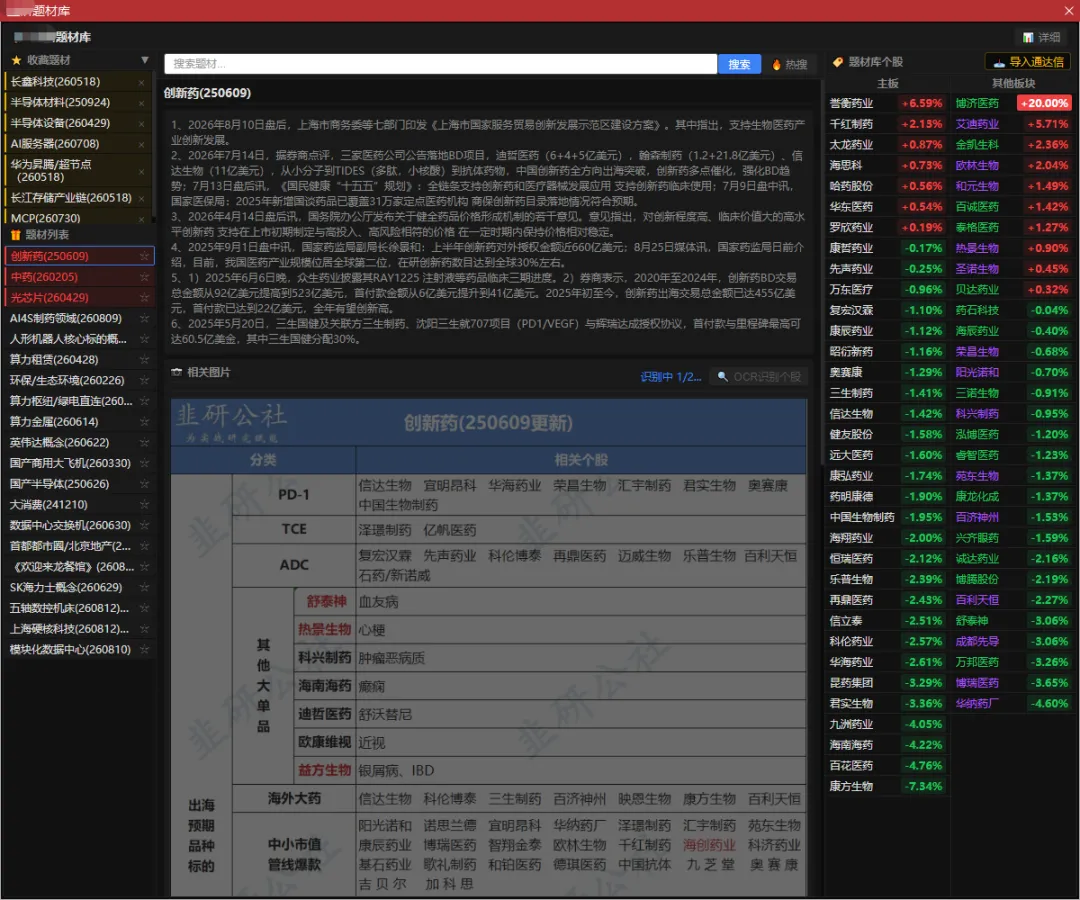Click the OCR识别个股 button

760,377
